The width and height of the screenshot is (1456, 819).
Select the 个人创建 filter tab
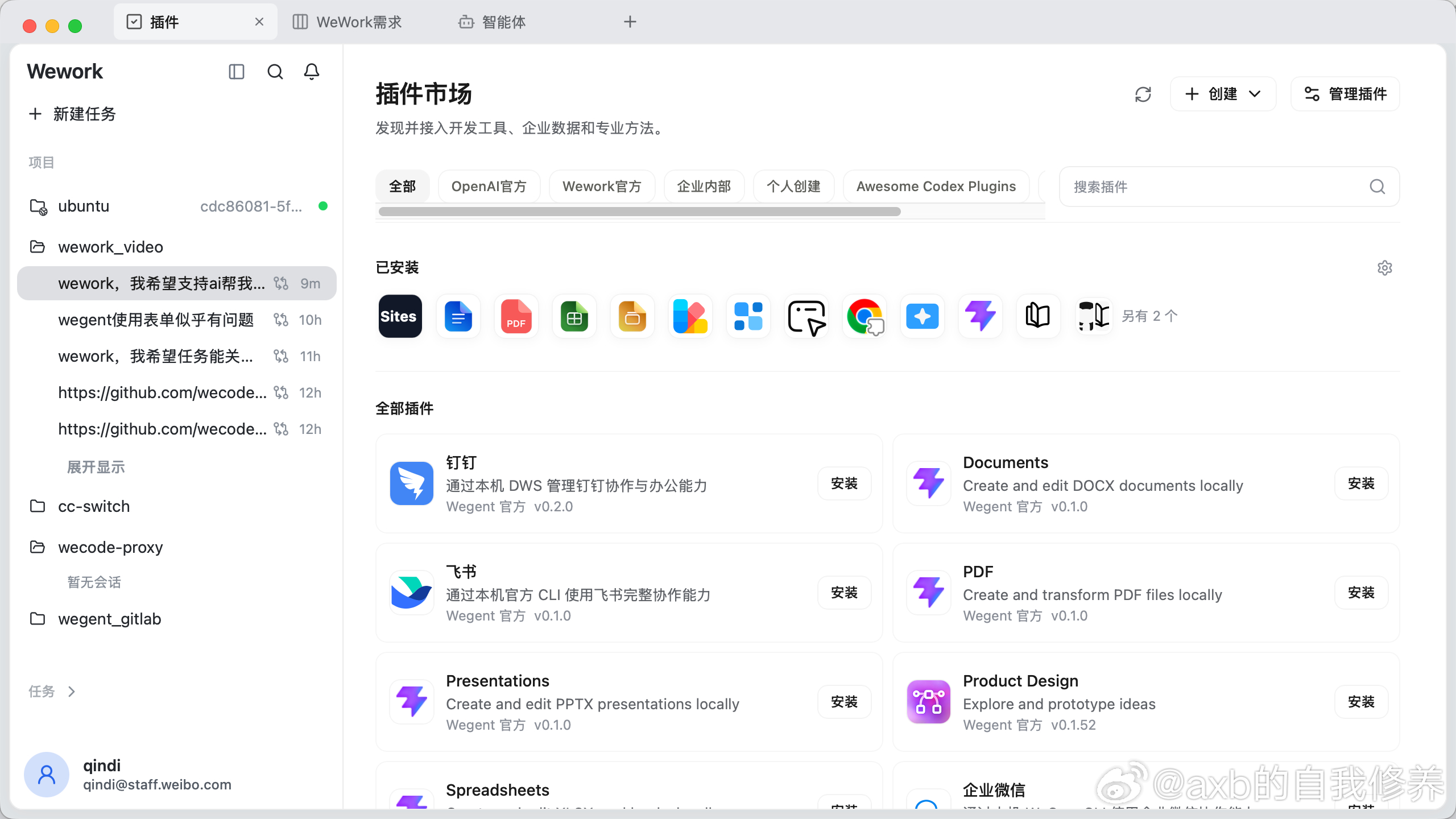coord(793,187)
